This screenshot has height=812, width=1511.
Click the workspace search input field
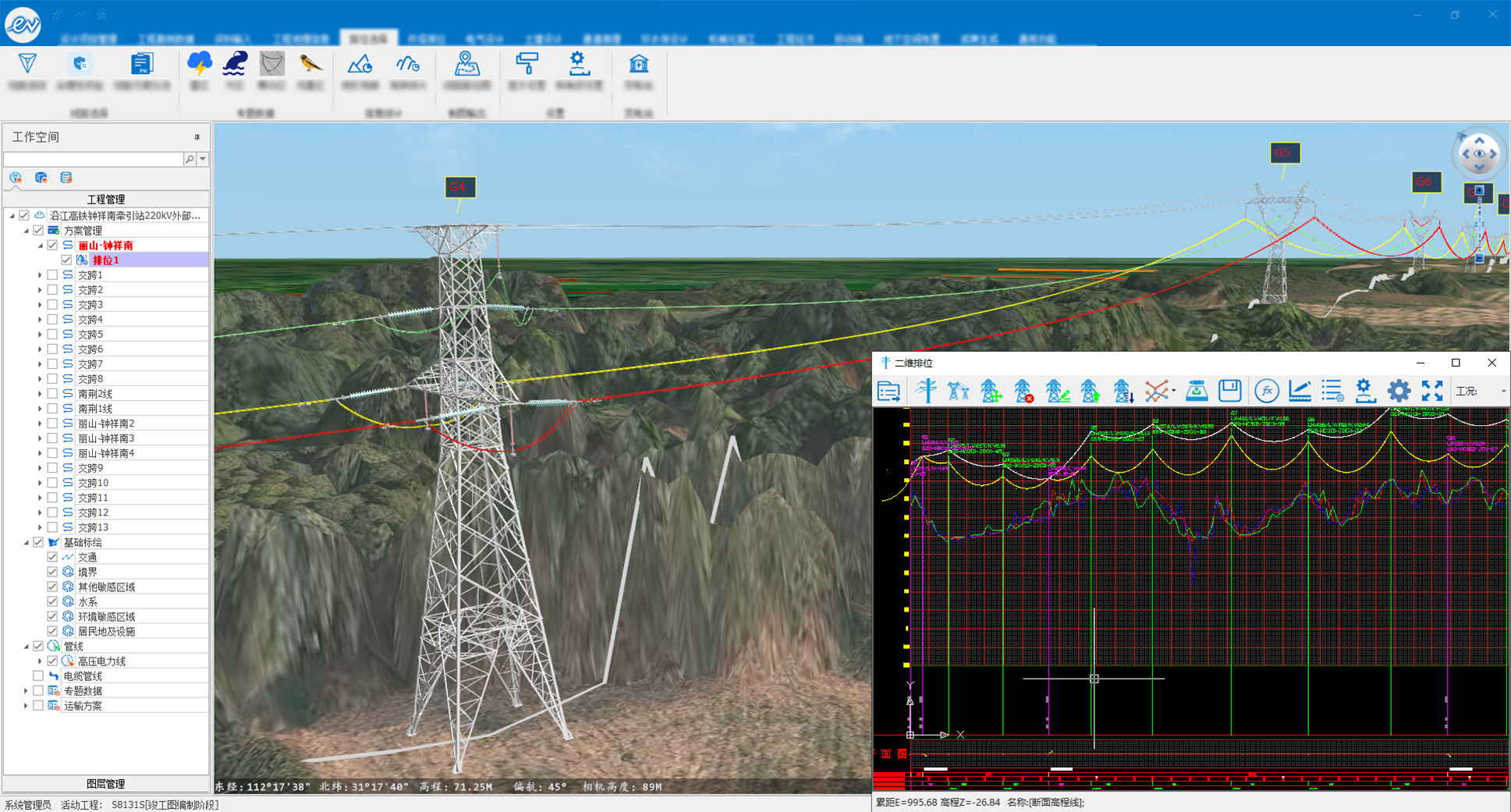94,159
